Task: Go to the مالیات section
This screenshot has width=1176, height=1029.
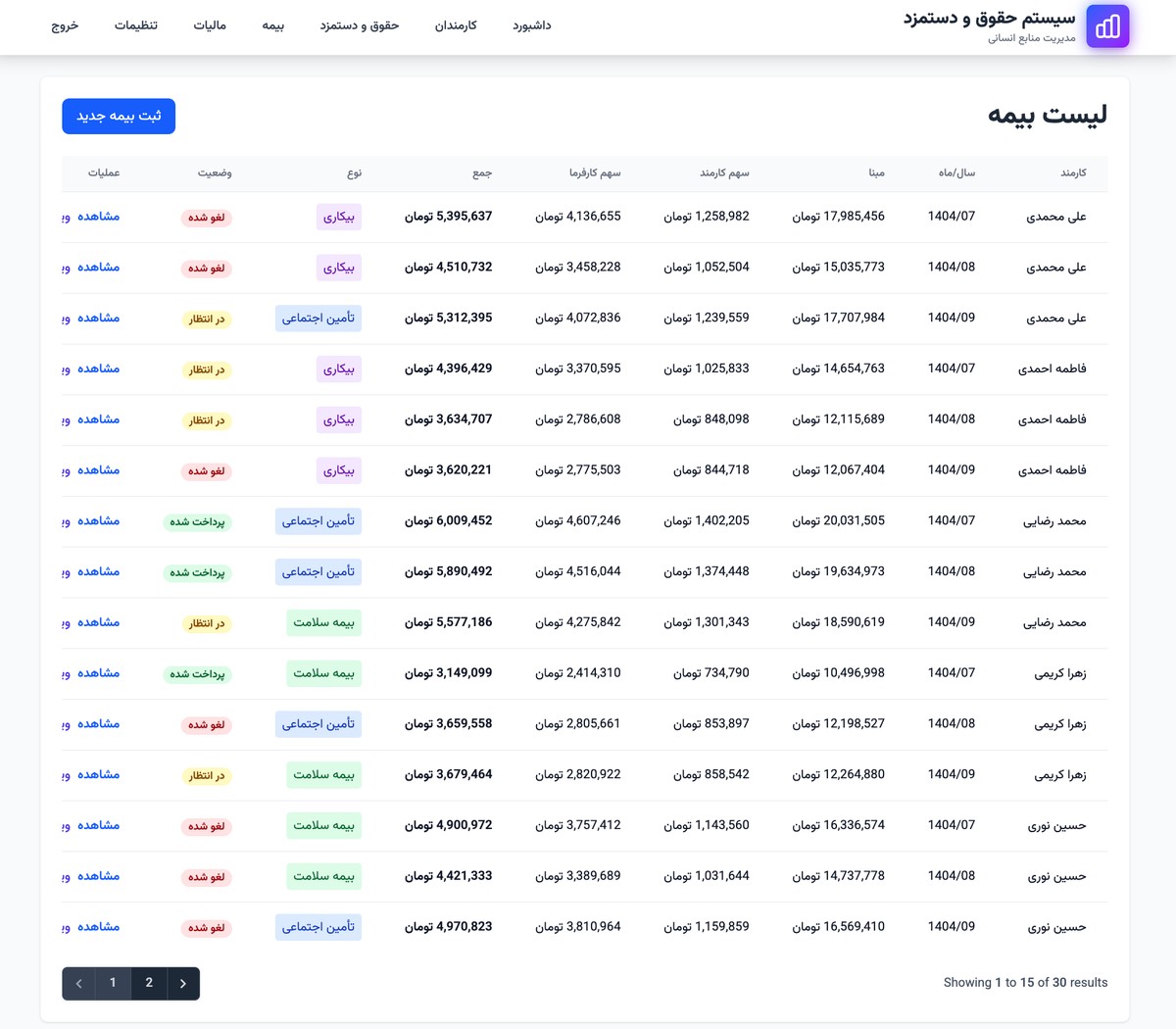Action: 210,25
